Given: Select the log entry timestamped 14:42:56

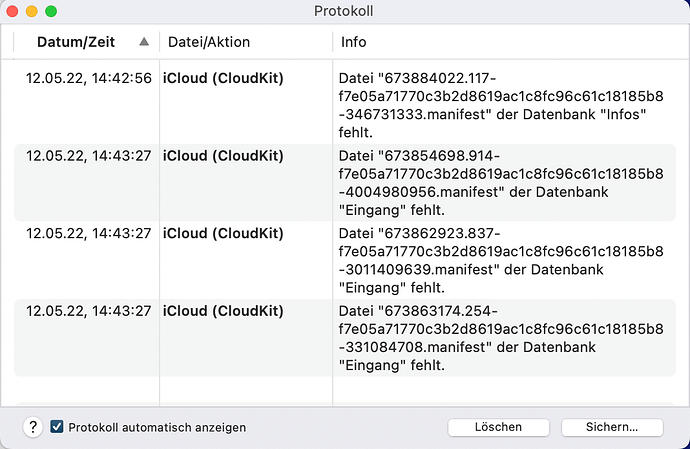Looking at the screenshot, I should pos(89,78).
